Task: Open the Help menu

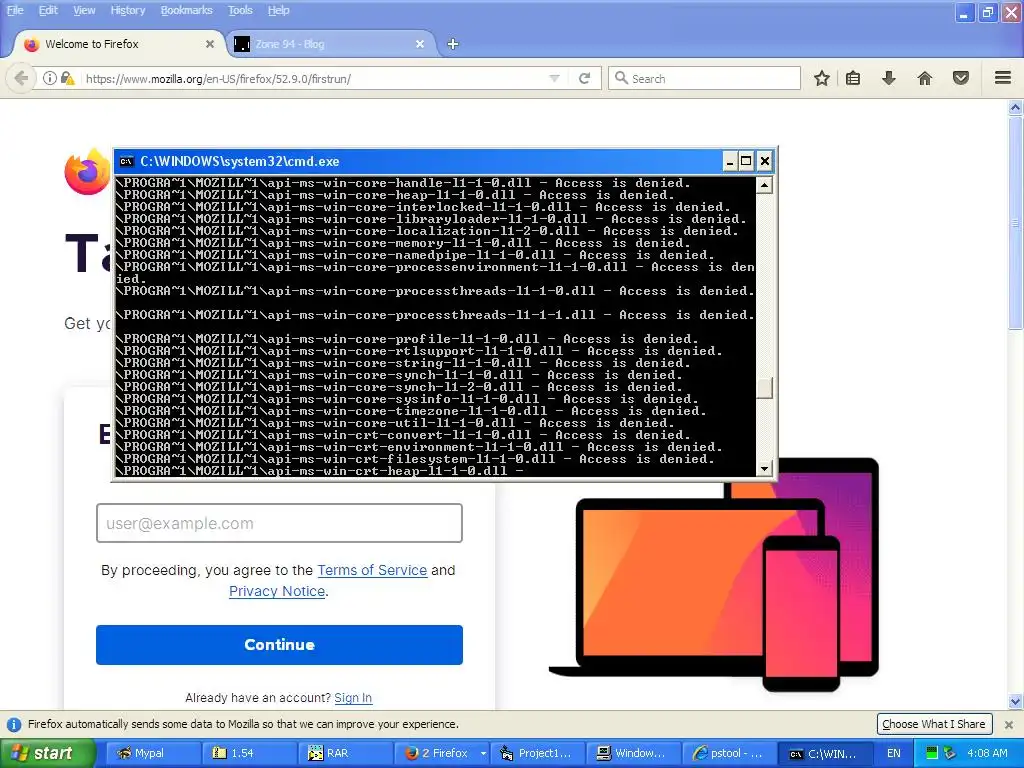Action: [x=279, y=10]
